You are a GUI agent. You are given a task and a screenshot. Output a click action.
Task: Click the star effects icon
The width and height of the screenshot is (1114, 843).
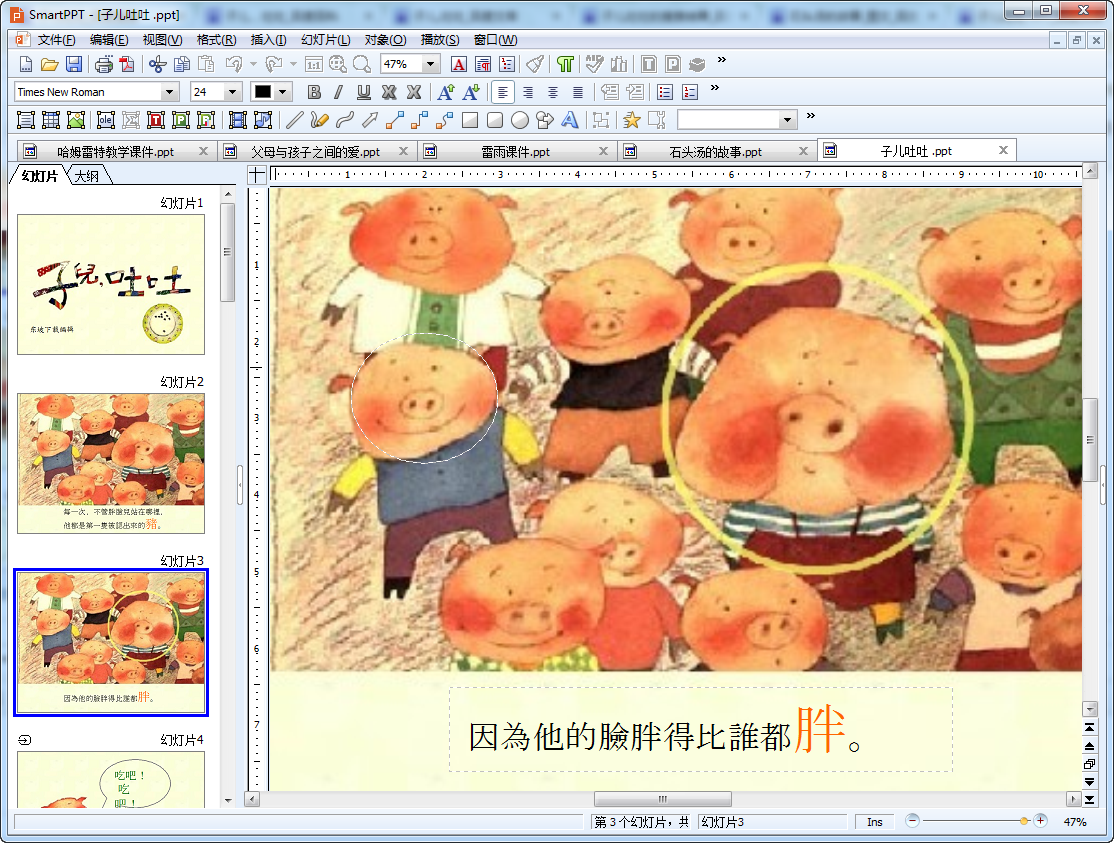pos(631,120)
